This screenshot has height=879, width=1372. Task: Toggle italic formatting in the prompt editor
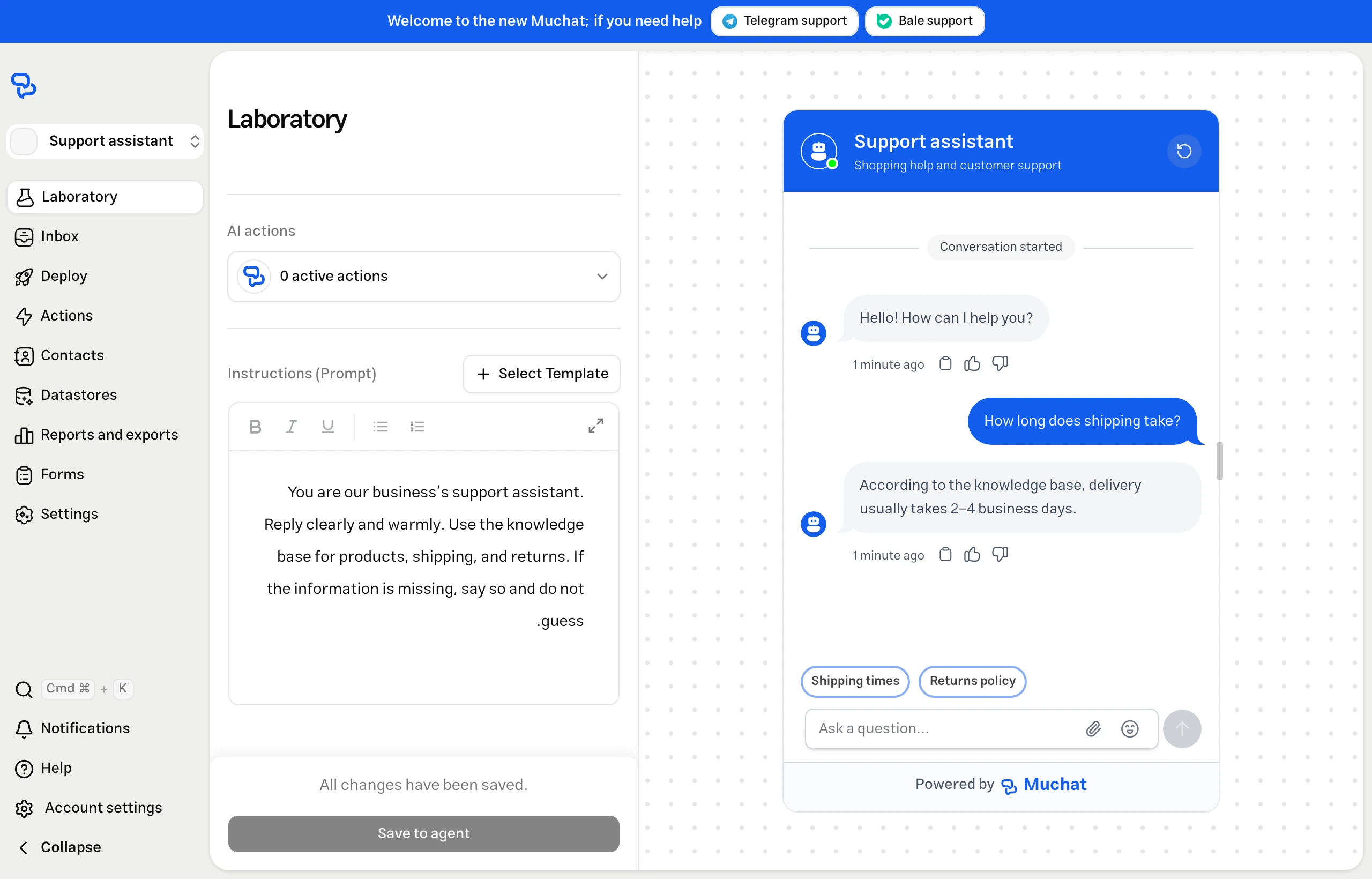pyautogui.click(x=291, y=427)
